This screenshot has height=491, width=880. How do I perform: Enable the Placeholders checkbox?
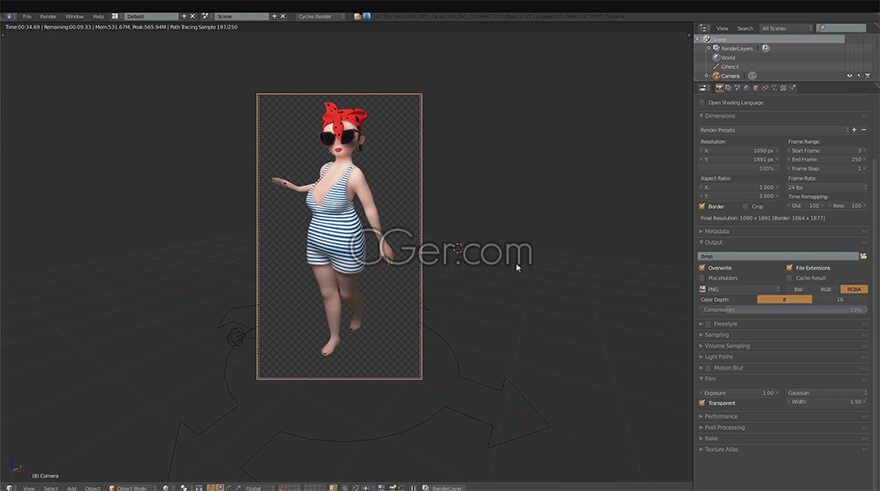pos(702,278)
